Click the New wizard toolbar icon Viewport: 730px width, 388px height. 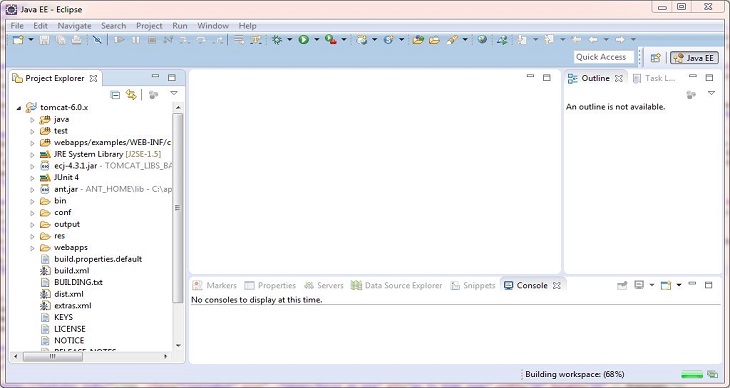tap(18, 40)
